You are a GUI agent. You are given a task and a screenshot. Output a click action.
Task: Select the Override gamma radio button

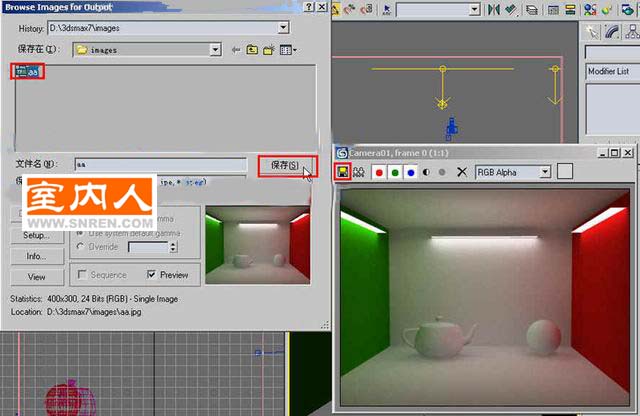point(80,247)
